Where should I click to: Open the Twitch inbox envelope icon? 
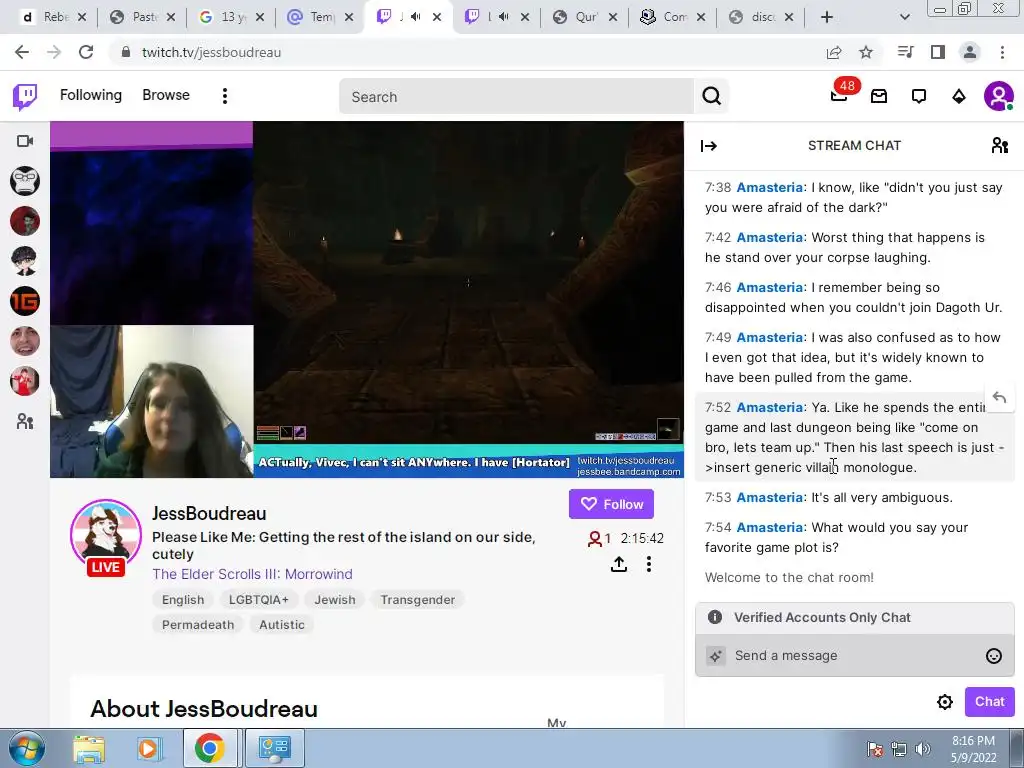[879, 97]
